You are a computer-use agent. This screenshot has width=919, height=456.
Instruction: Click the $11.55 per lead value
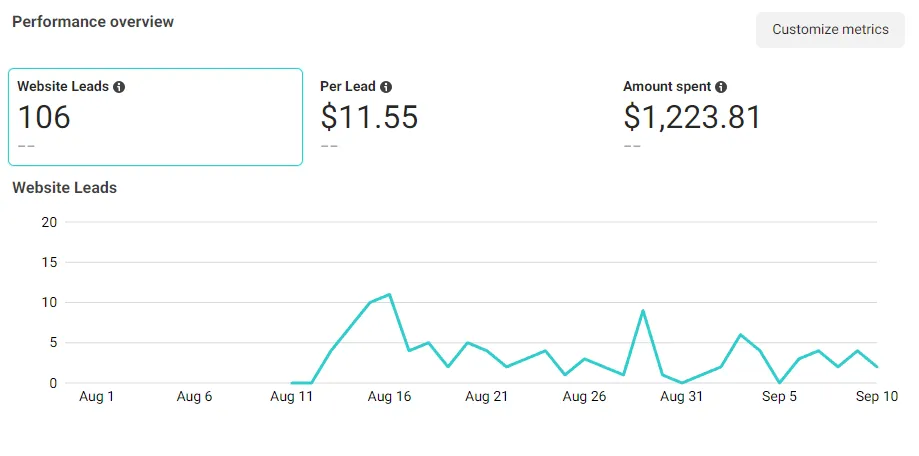click(369, 117)
